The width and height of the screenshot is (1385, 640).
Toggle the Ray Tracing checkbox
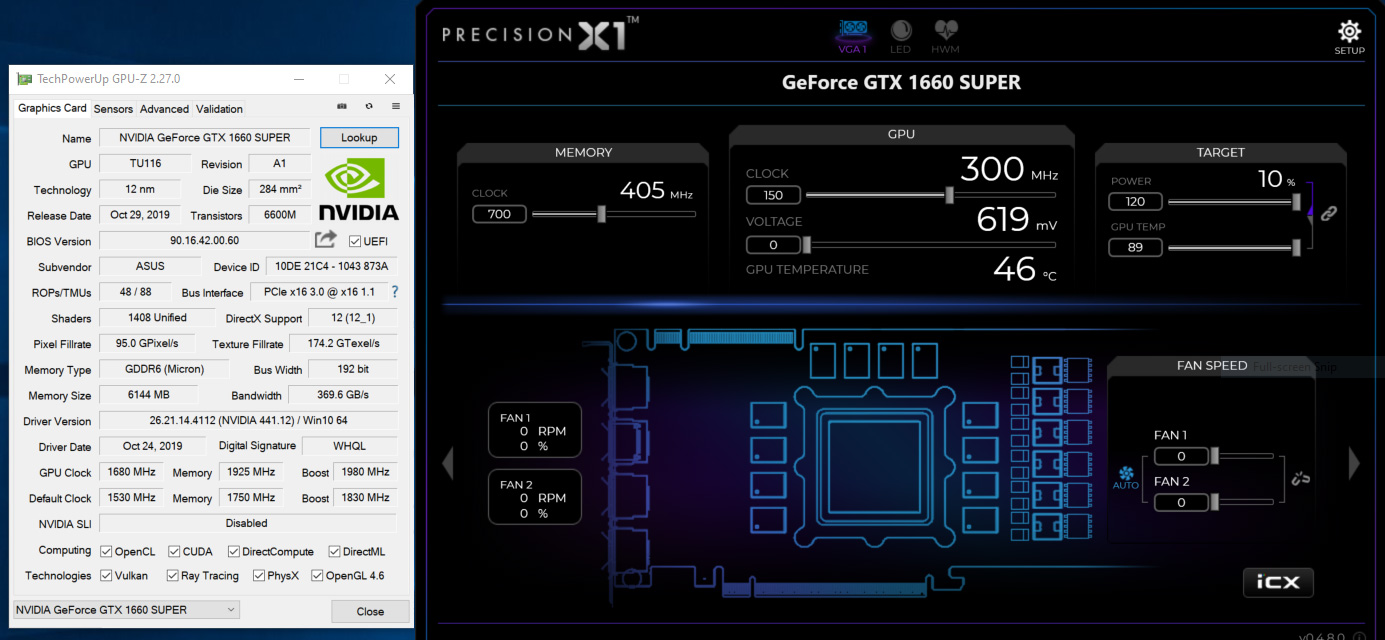tap(172, 575)
